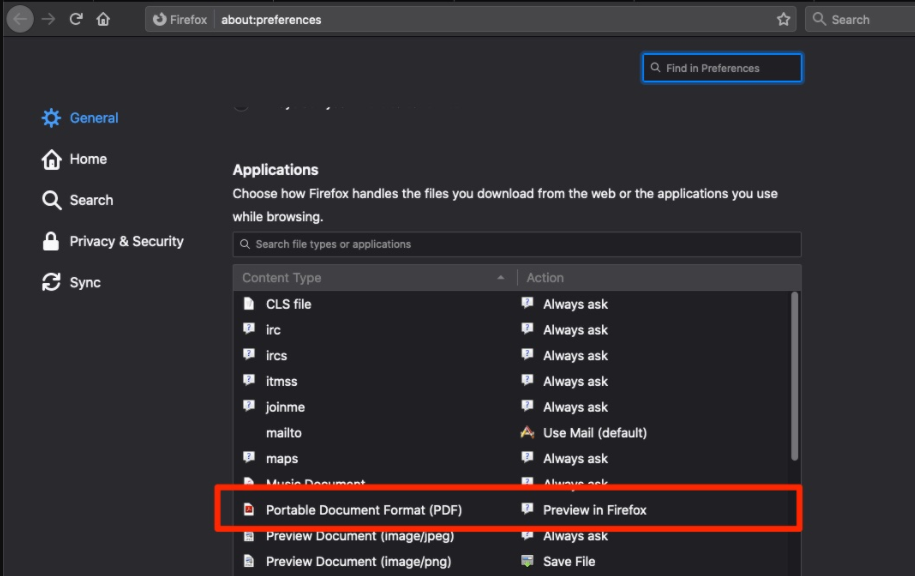Expand the Save File action for image/png
Viewport: 915px width, 576px height.
coord(568,562)
